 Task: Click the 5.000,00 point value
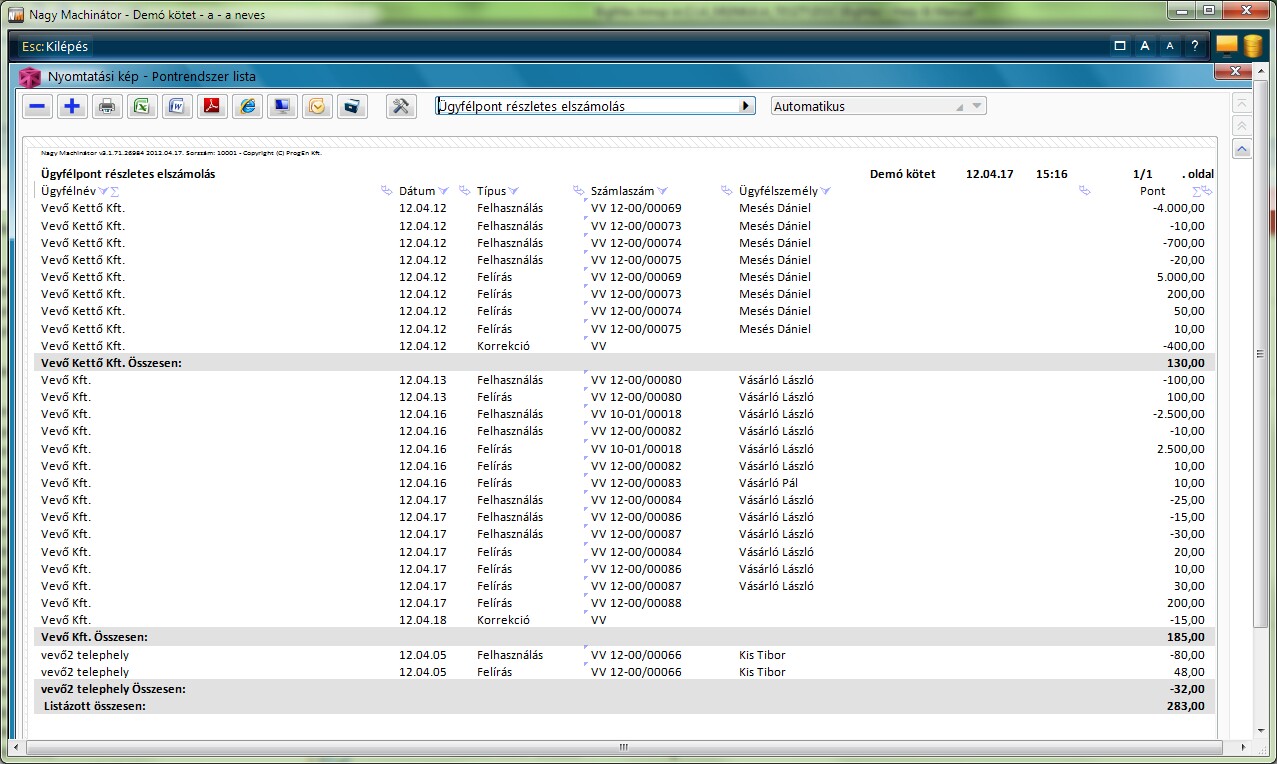(x=1180, y=277)
